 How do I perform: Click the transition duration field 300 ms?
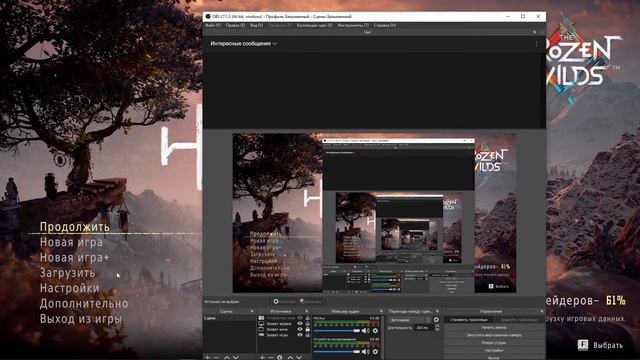(424, 327)
